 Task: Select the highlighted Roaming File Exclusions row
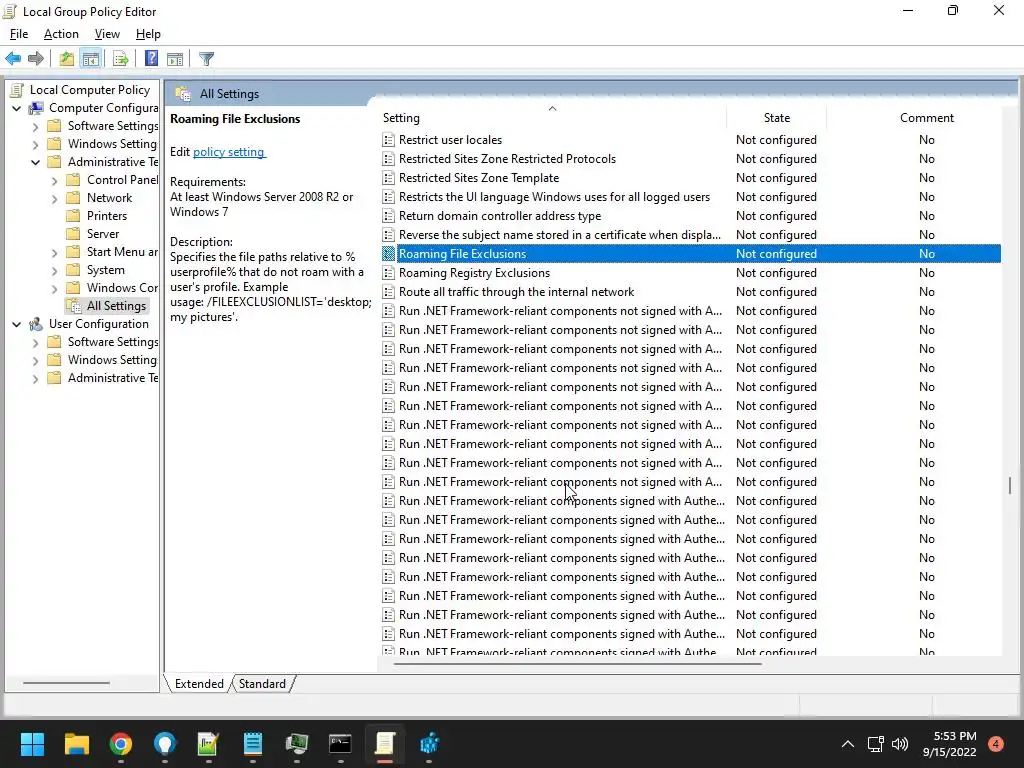[x=690, y=253]
